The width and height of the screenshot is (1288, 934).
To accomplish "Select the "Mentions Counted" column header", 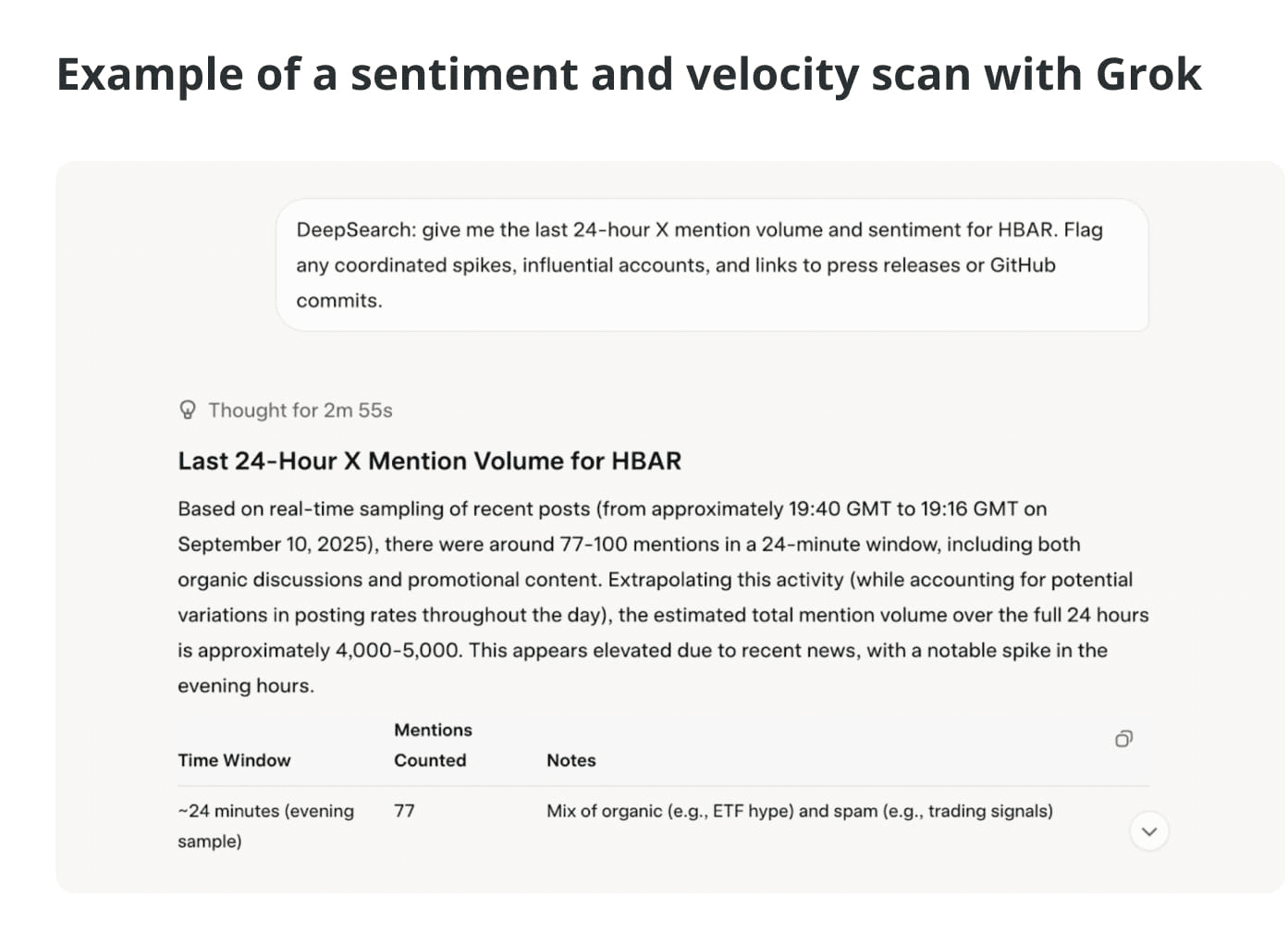I will pos(433,744).
